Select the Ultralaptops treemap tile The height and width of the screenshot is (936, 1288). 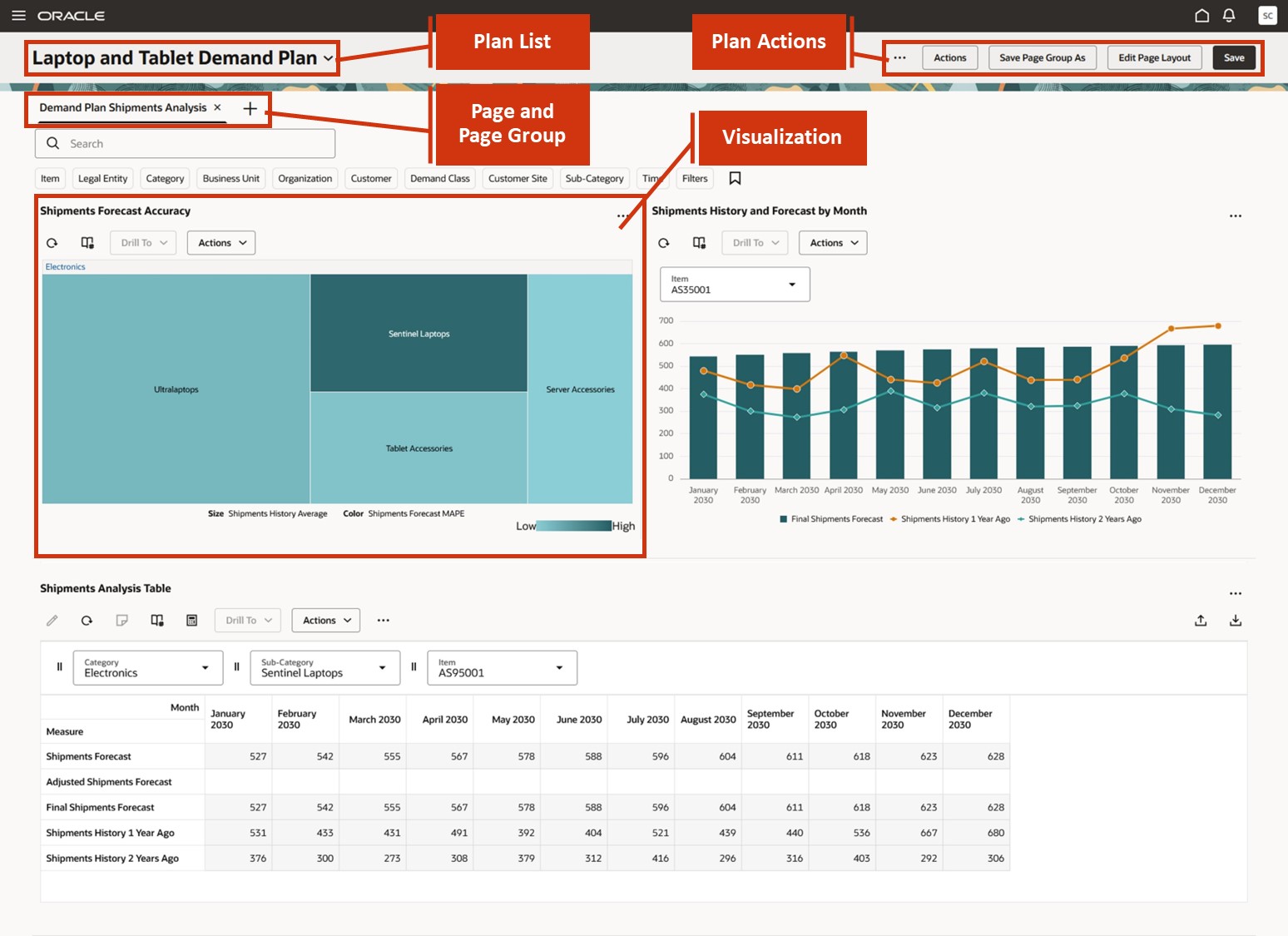coord(176,389)
